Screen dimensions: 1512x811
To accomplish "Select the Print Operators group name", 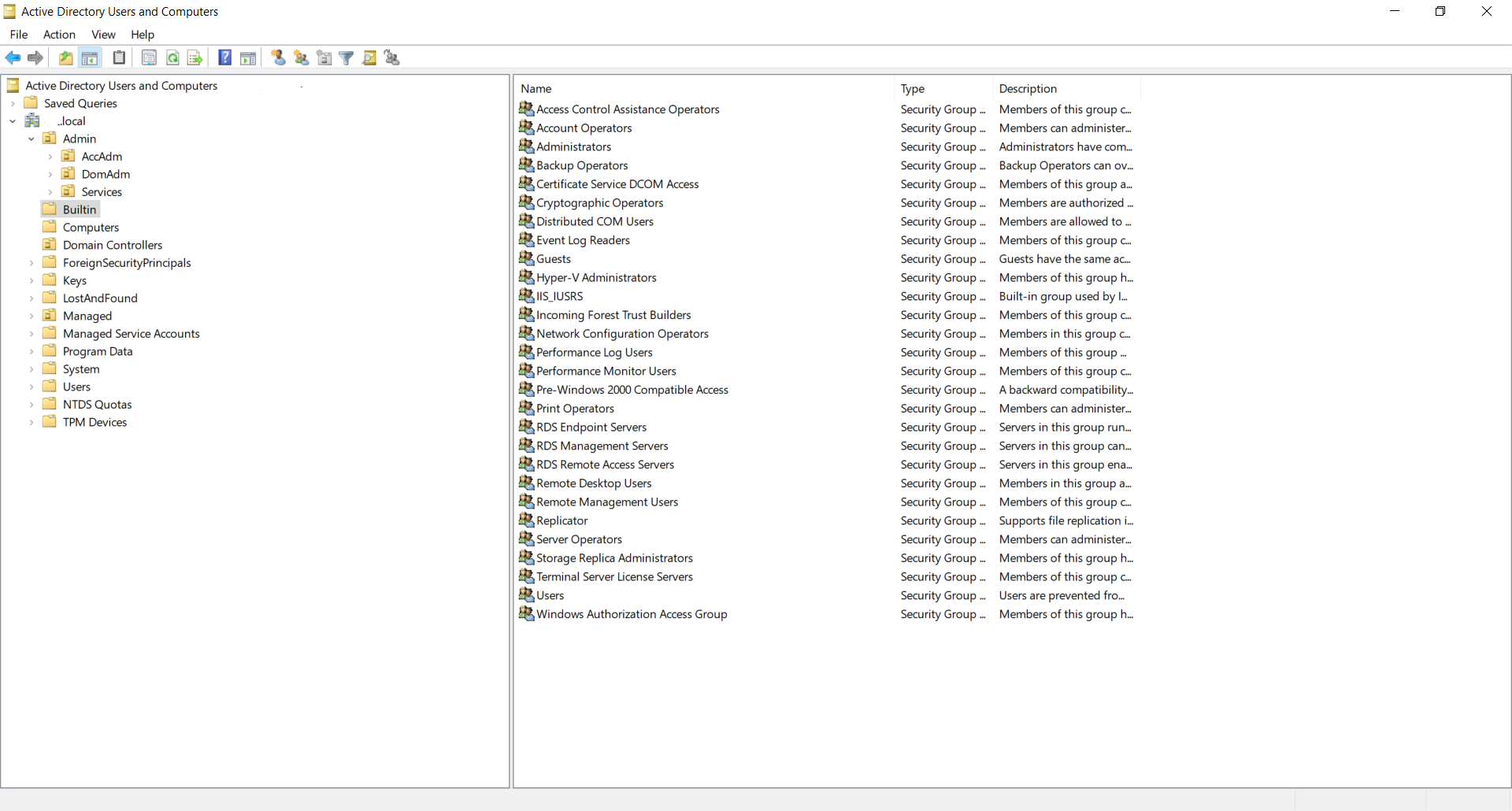I will pos(575,409).
